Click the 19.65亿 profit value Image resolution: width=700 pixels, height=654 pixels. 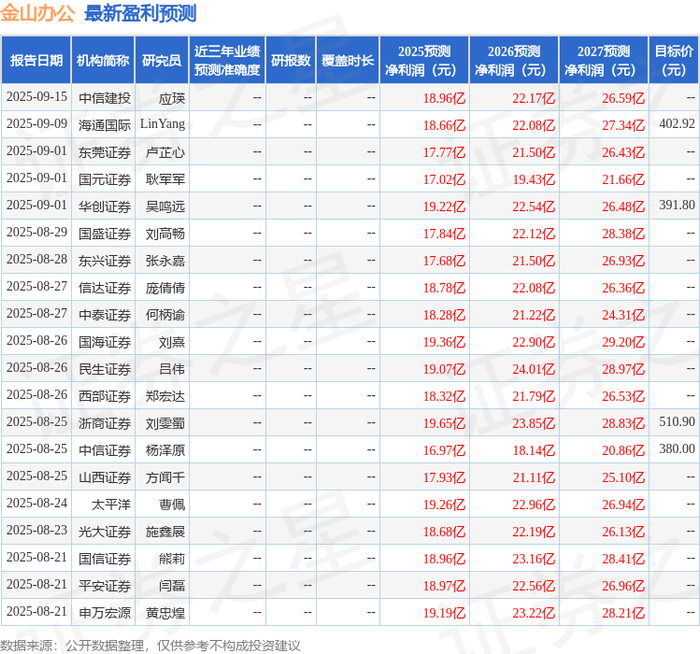[x=444, y=424]
